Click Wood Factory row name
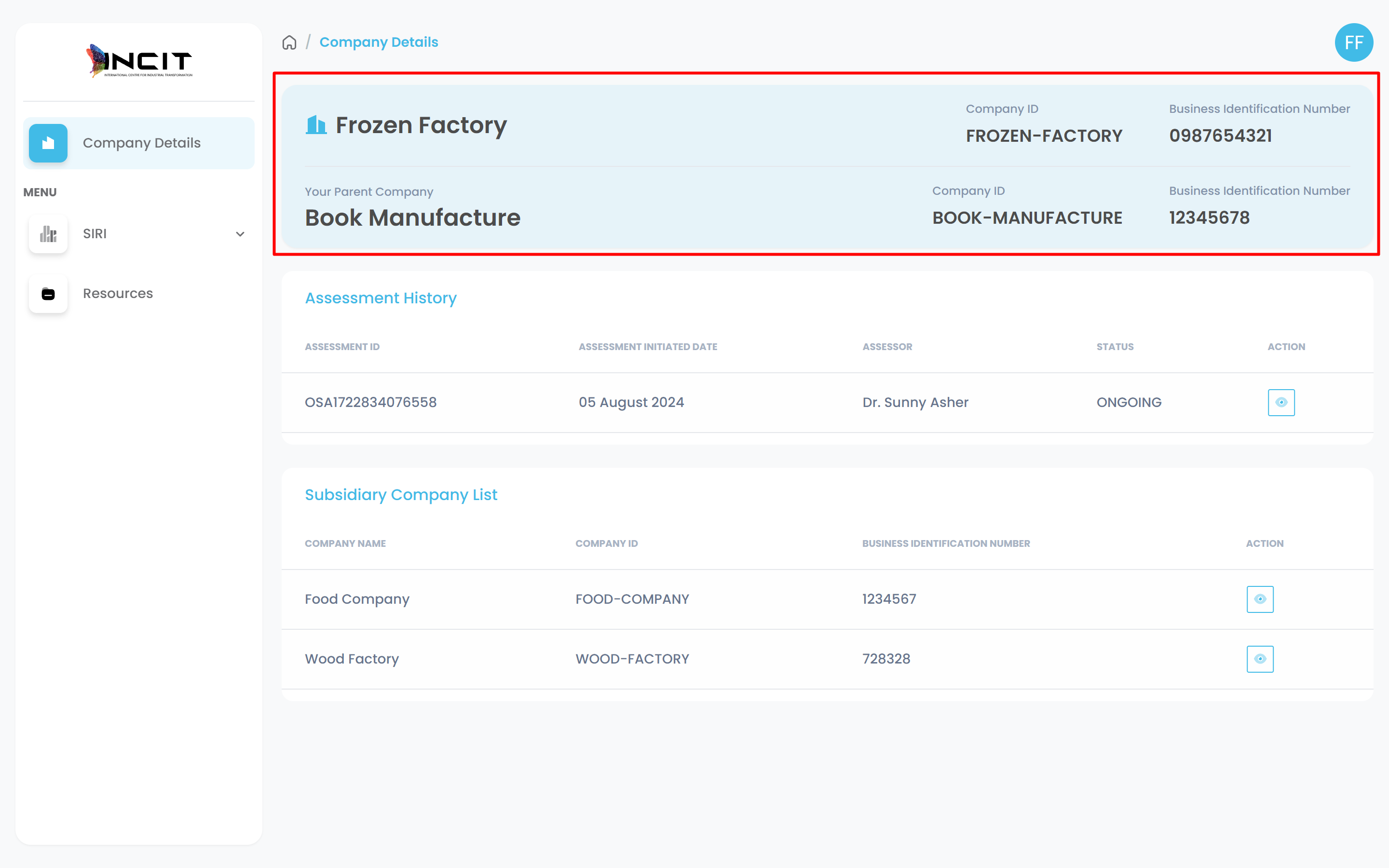 (352, 659)
